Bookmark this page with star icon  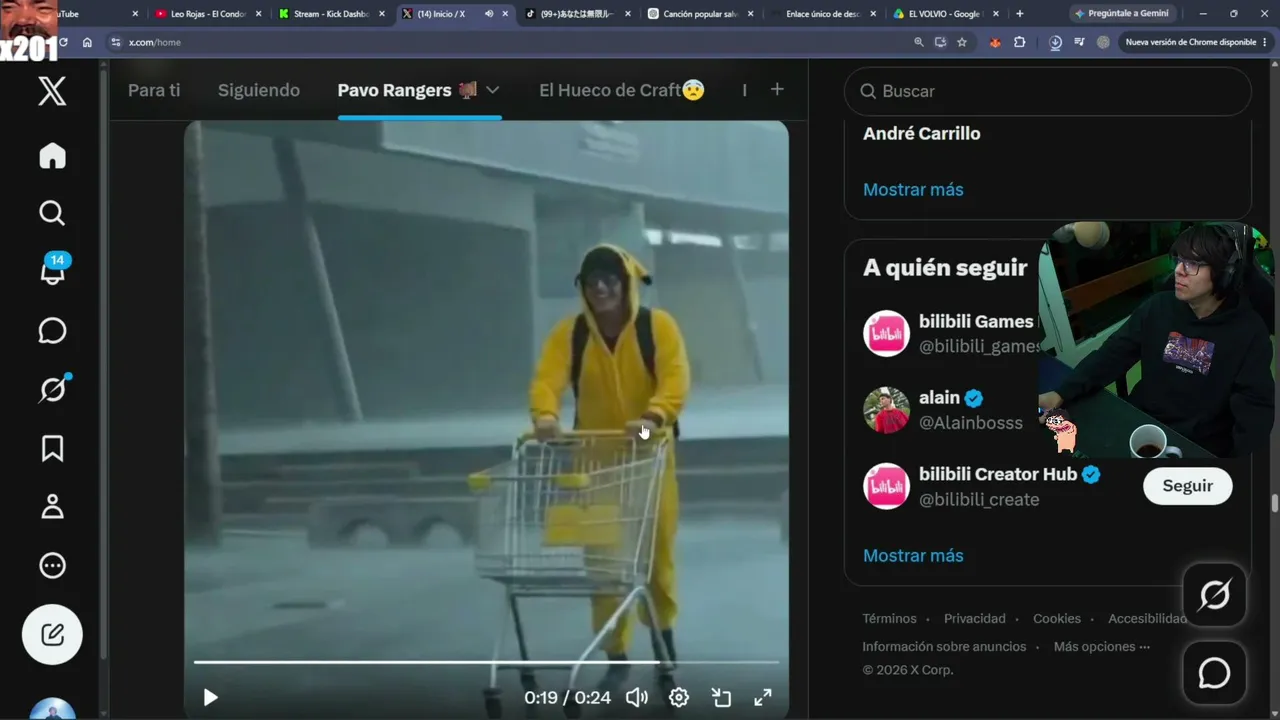962,42
